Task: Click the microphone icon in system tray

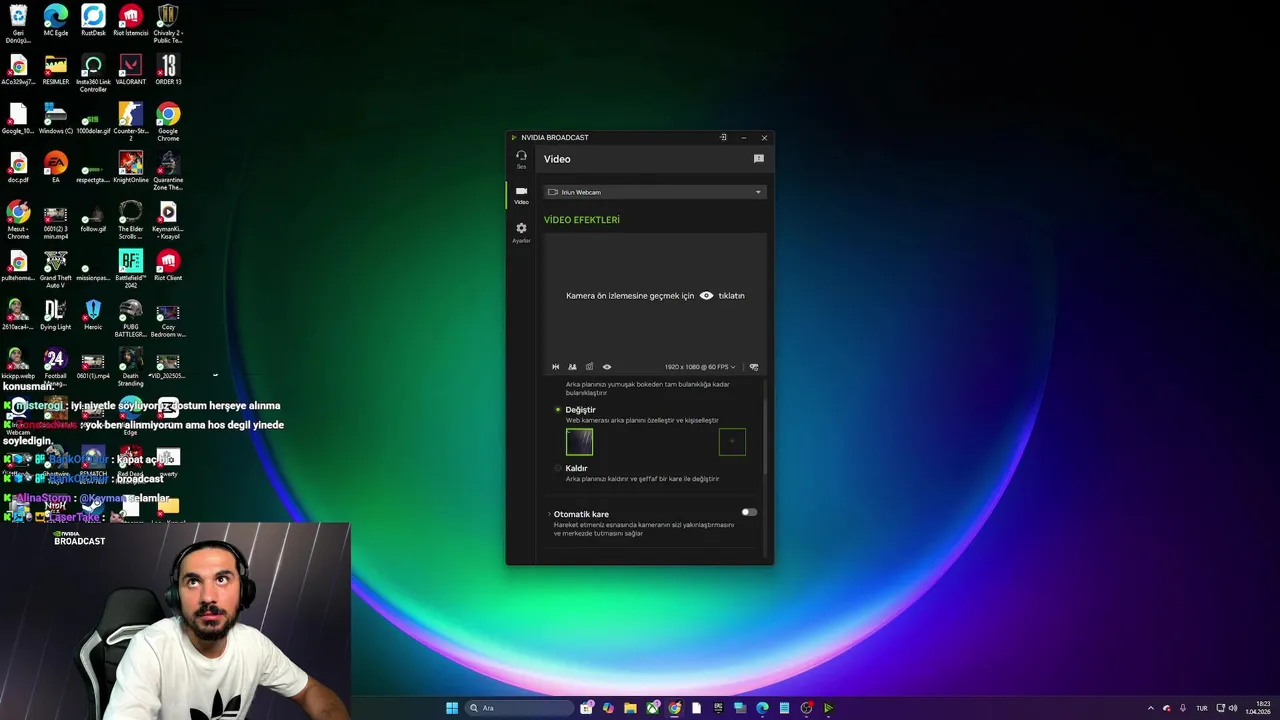Action: (x=1183, y=708)
